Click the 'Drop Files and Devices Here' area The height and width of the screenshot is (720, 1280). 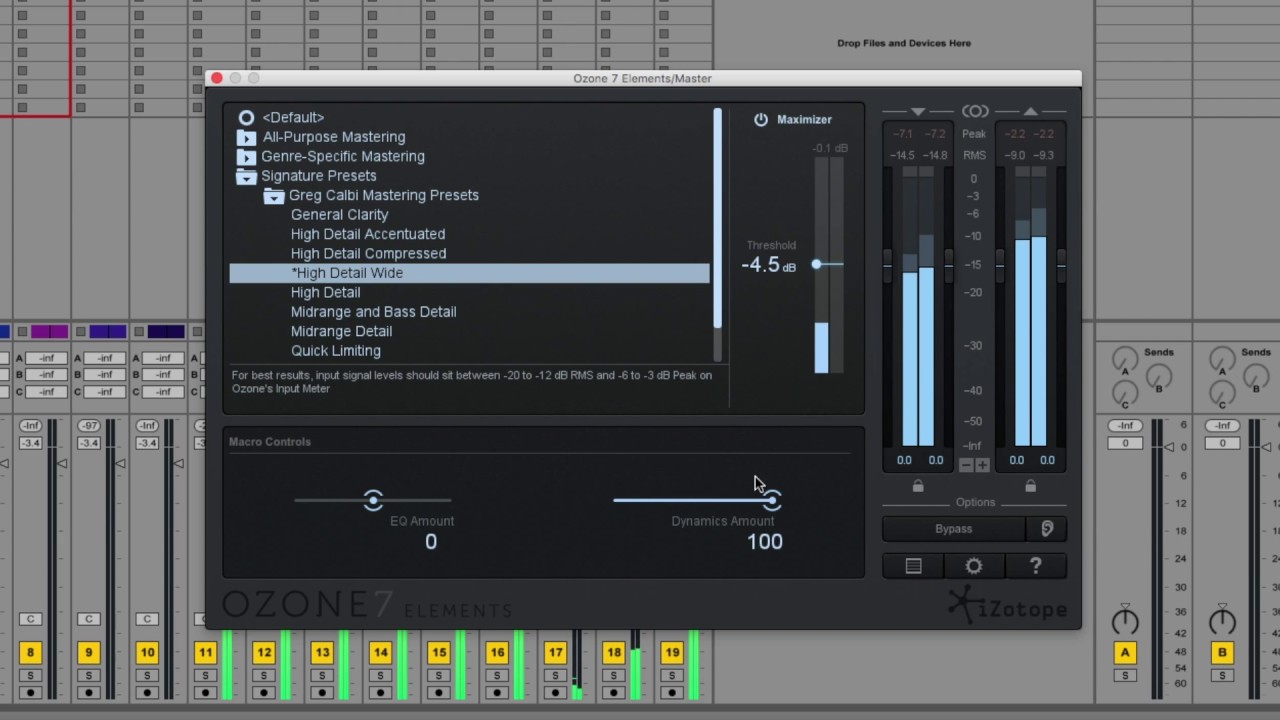[x=904, y=43]
